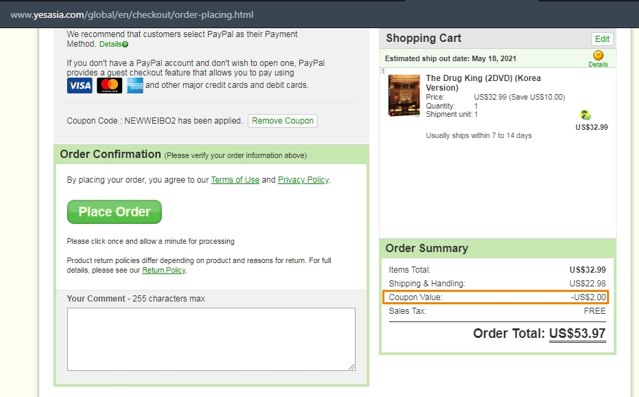Click the Estimated ship out date text
This screenshot has height=397, width=639.
pyautogui.click(x=450, y=59)
